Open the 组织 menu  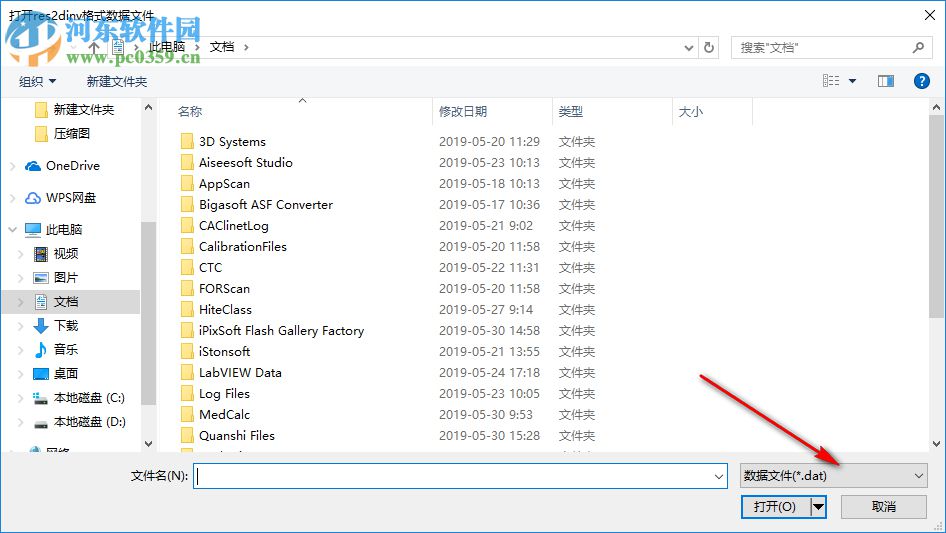[x=37, y=81]
